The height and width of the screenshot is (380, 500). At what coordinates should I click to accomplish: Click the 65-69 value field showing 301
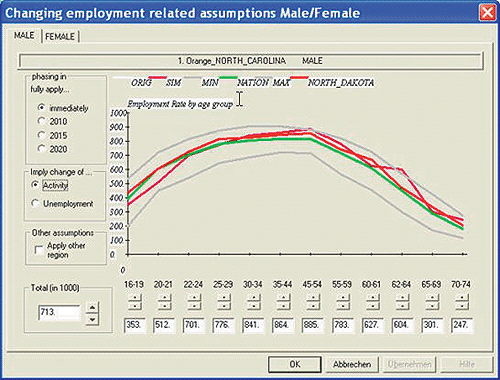(x=432, y=325)
